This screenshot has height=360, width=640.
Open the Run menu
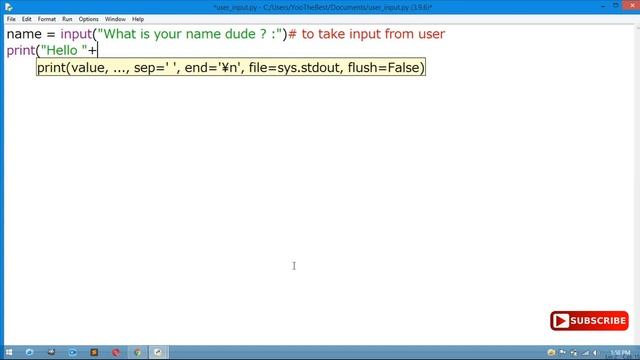click(x=67, y=19)
